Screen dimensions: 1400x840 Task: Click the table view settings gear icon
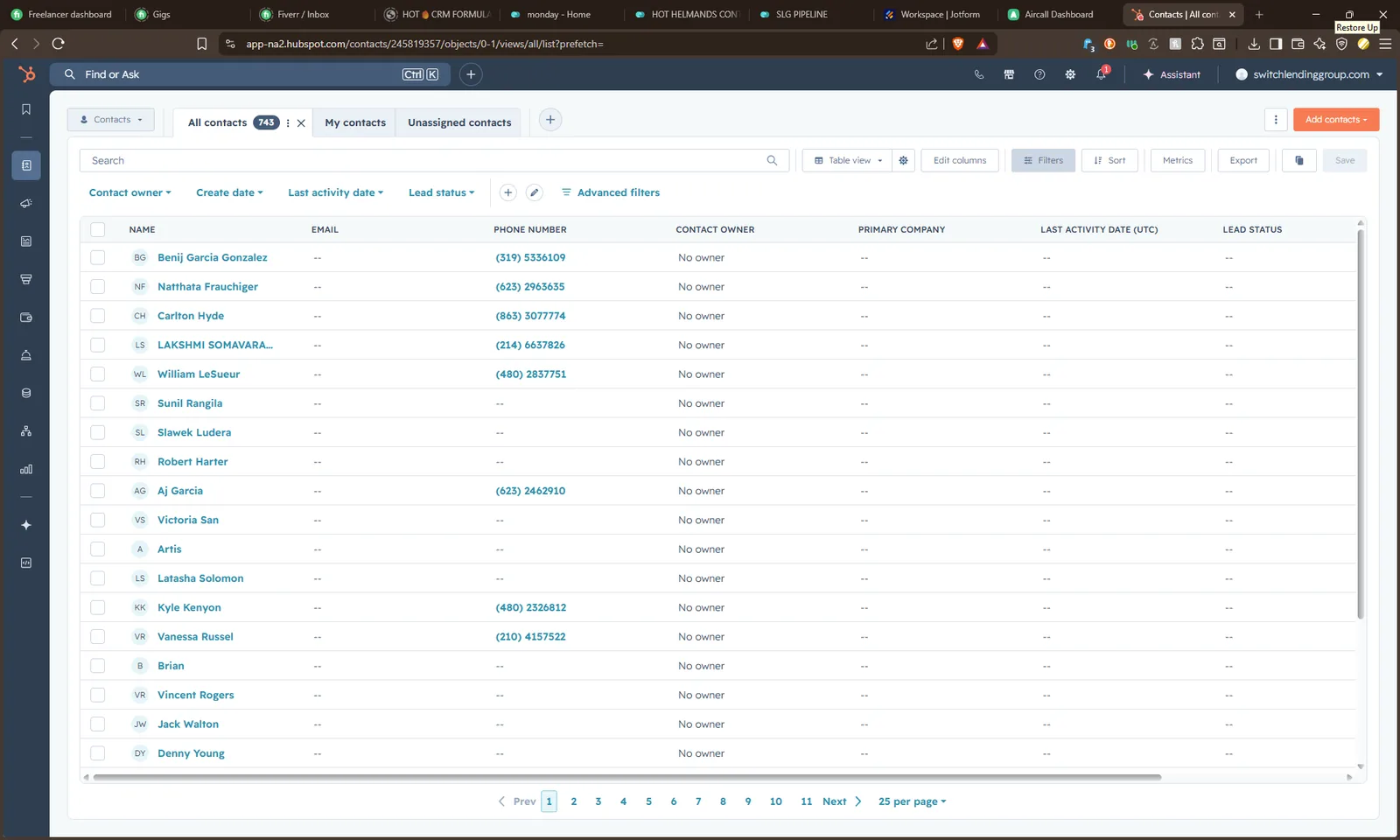coord(903,160)
